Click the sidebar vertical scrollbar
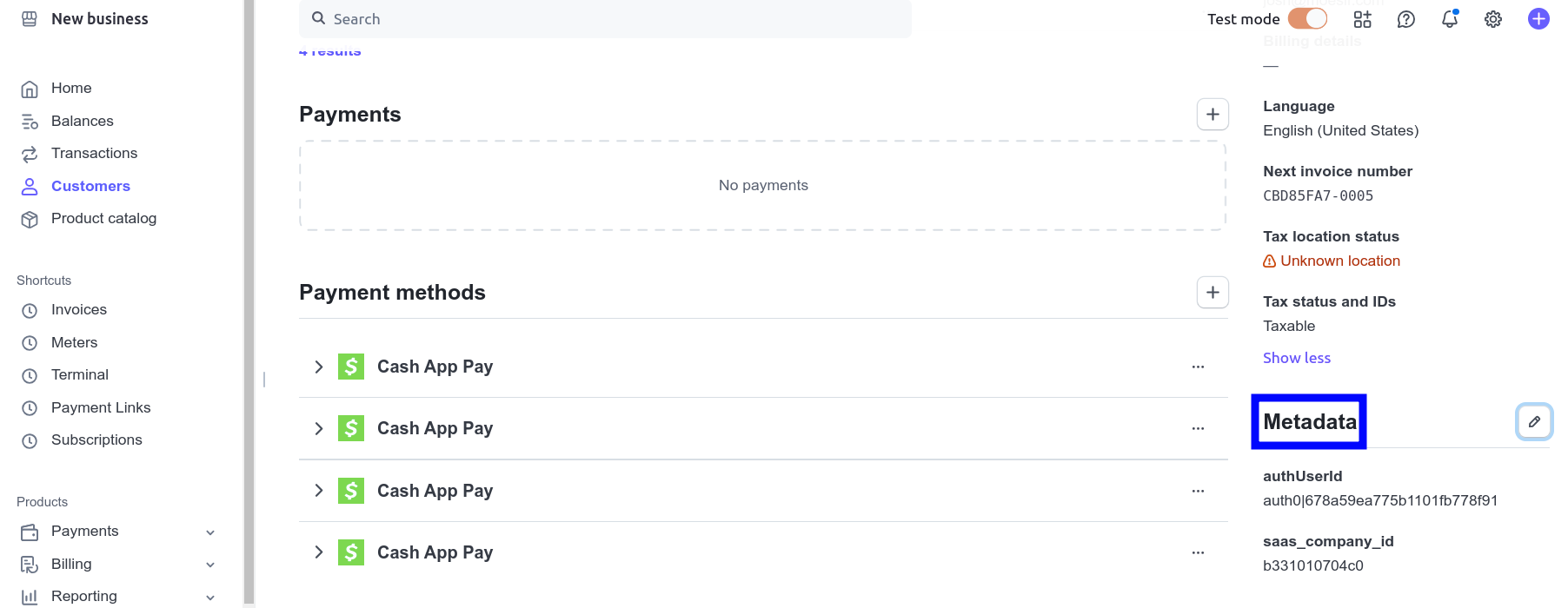The height and width of the screenshot is (608, 1568). tap(249, 304)
